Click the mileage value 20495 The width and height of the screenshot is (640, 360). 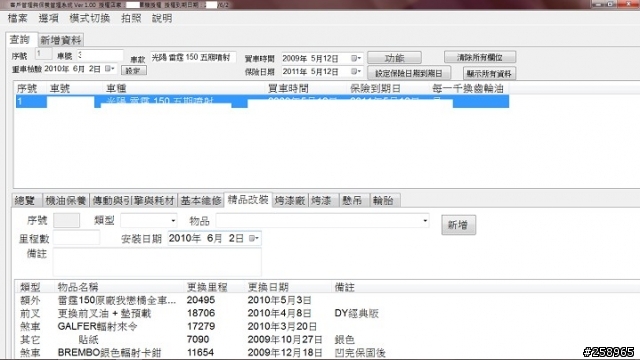point(201,300)
